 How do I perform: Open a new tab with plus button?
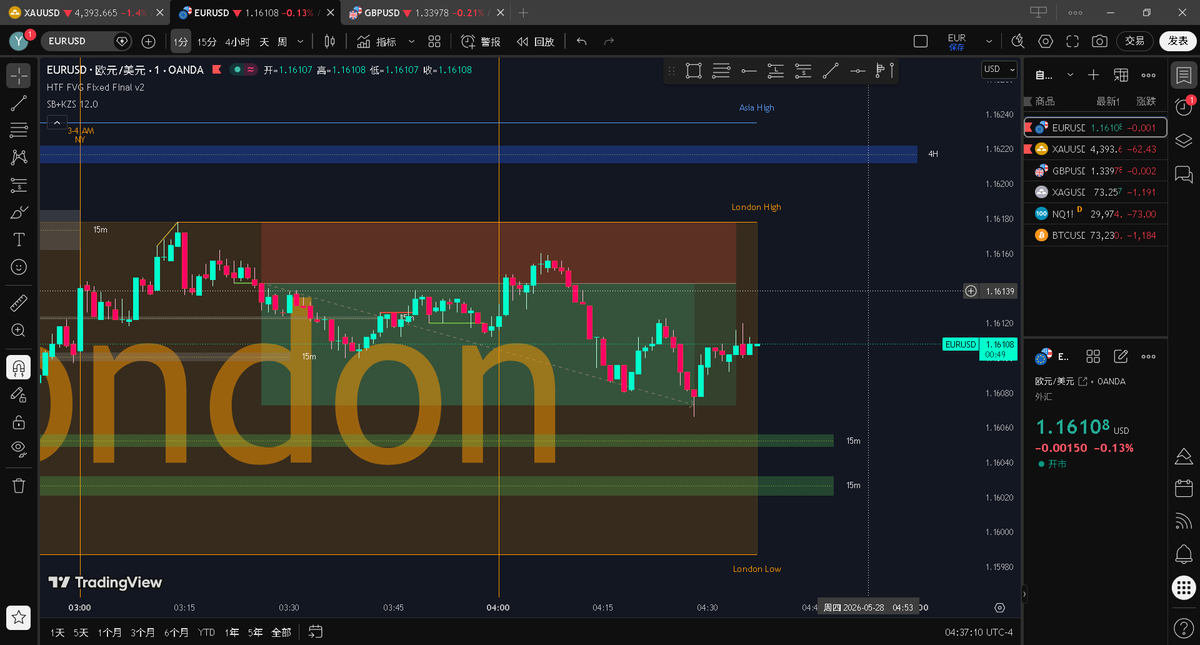click(x=523, y=12)
